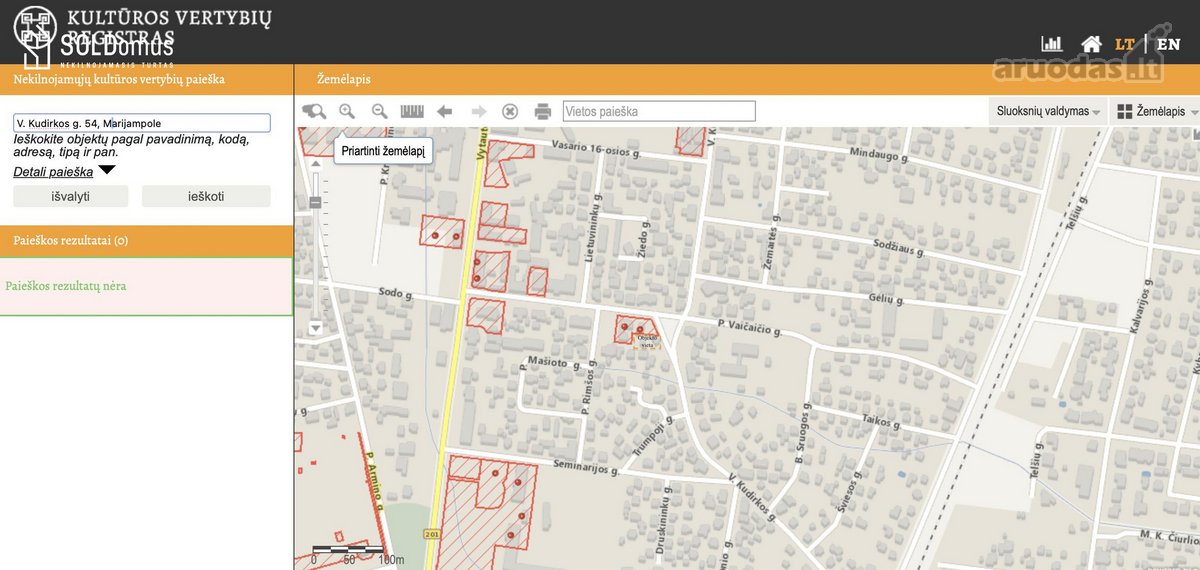The width and height of the screenshot is (1200, 570).
Task: Click the Paieškos rezultatai (0) header
Action: pyautogui.click(x=71, y=241)
